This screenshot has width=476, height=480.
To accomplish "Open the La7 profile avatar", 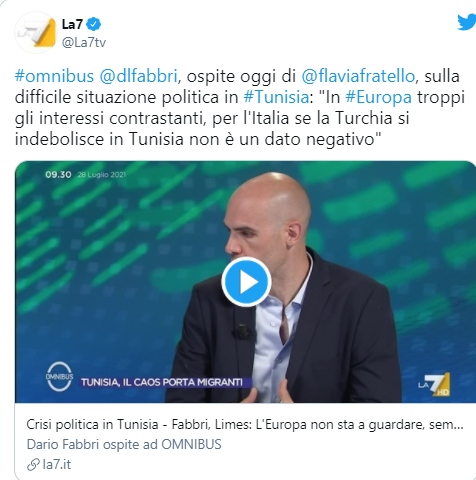I will pos(36,33).
